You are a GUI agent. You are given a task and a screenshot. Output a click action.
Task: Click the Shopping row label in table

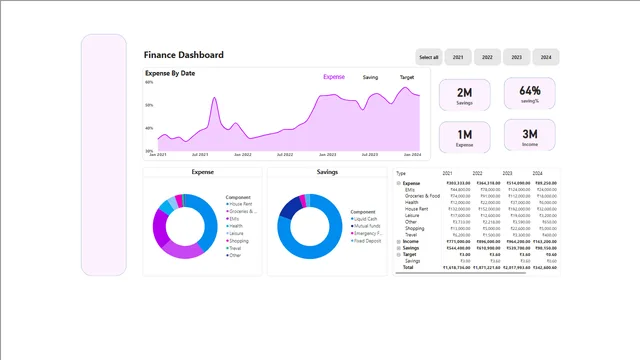[414, 229]
